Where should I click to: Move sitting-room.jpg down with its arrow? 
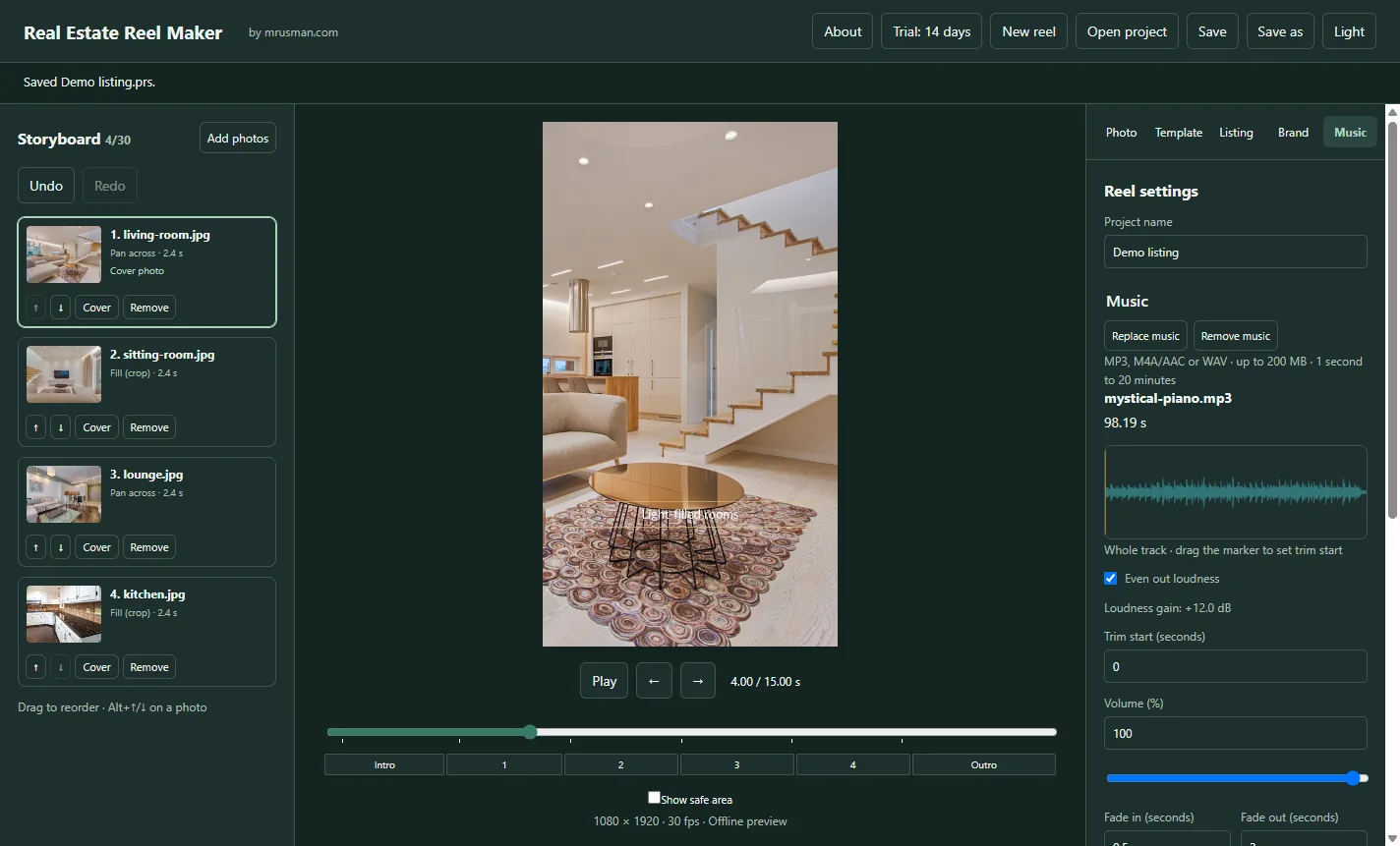tap(61, 427)
